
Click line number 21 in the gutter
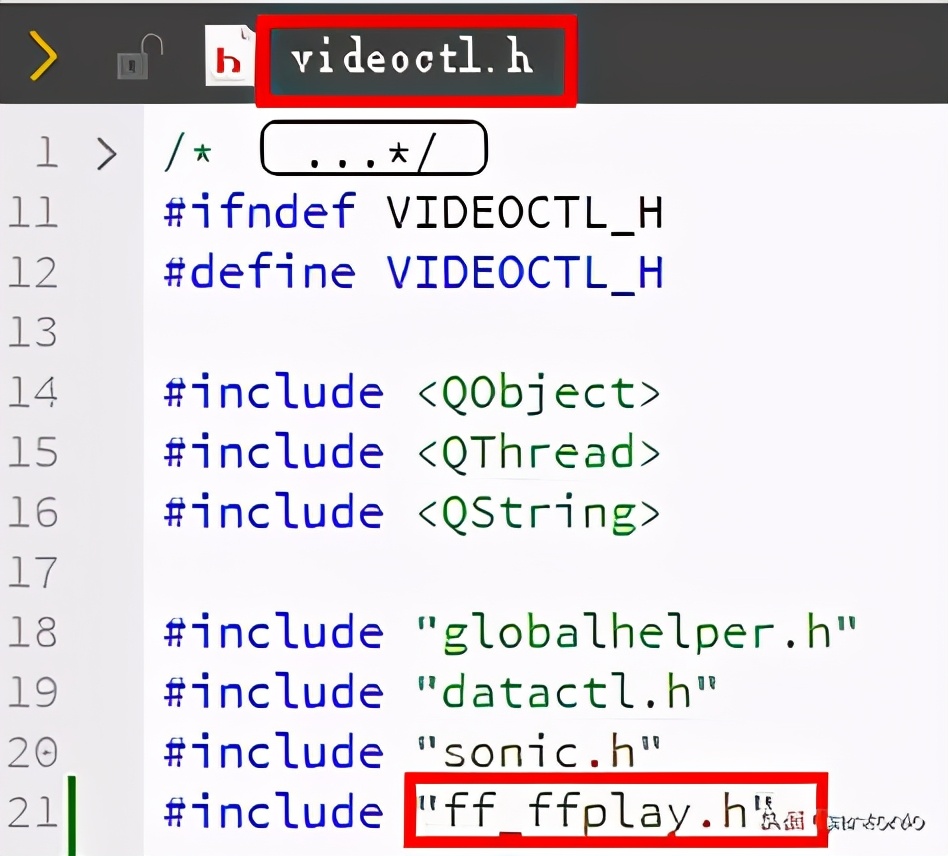[33, 811]
